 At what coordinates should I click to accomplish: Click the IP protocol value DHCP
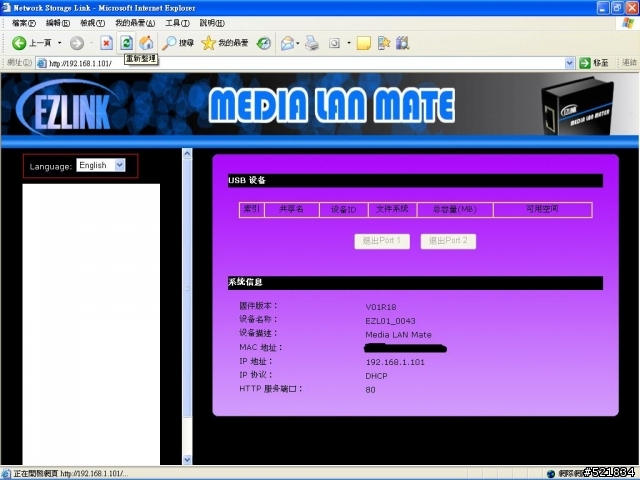tap(376, 376)
